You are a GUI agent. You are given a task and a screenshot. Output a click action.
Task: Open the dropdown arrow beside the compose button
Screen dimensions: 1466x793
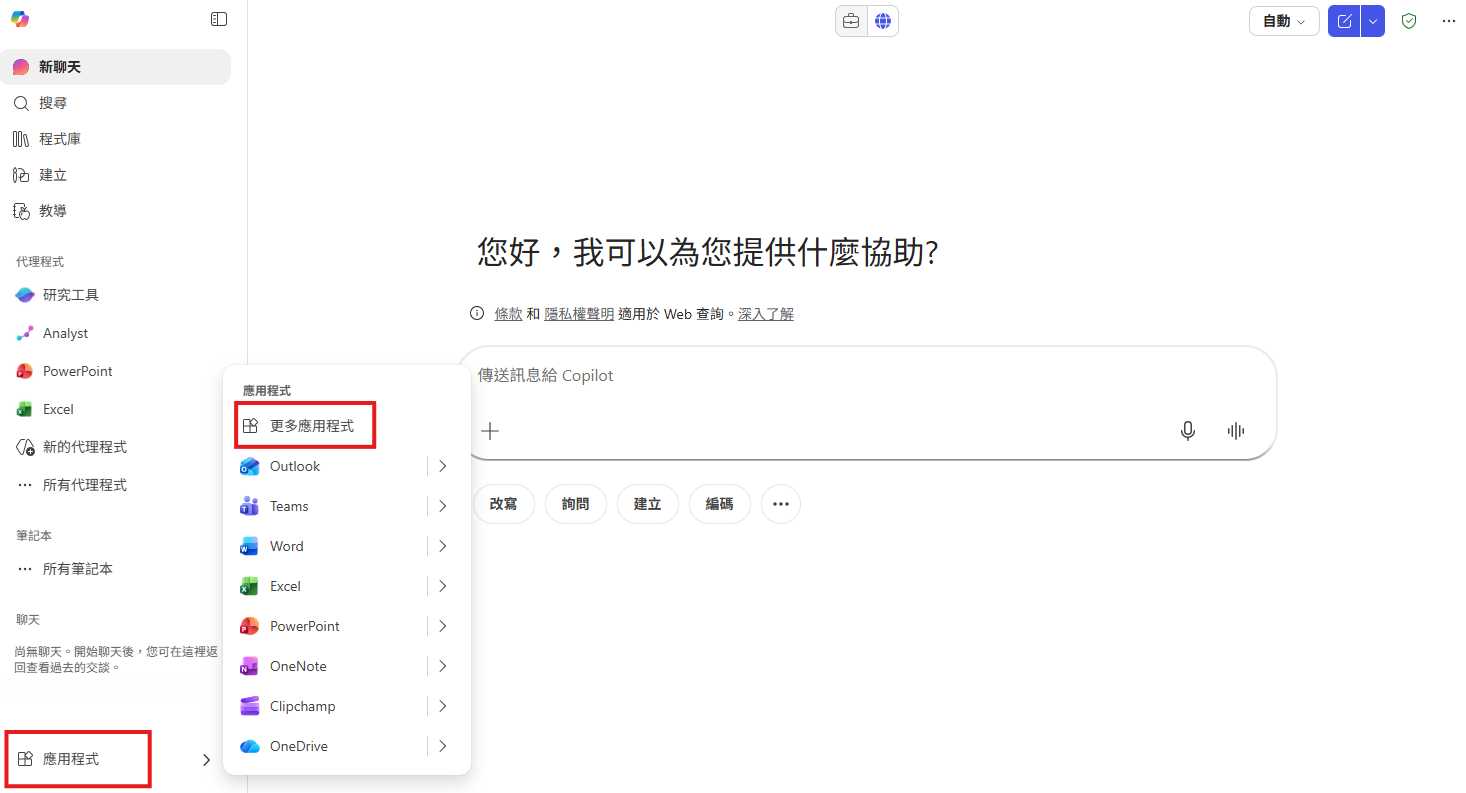point(1373,21)
